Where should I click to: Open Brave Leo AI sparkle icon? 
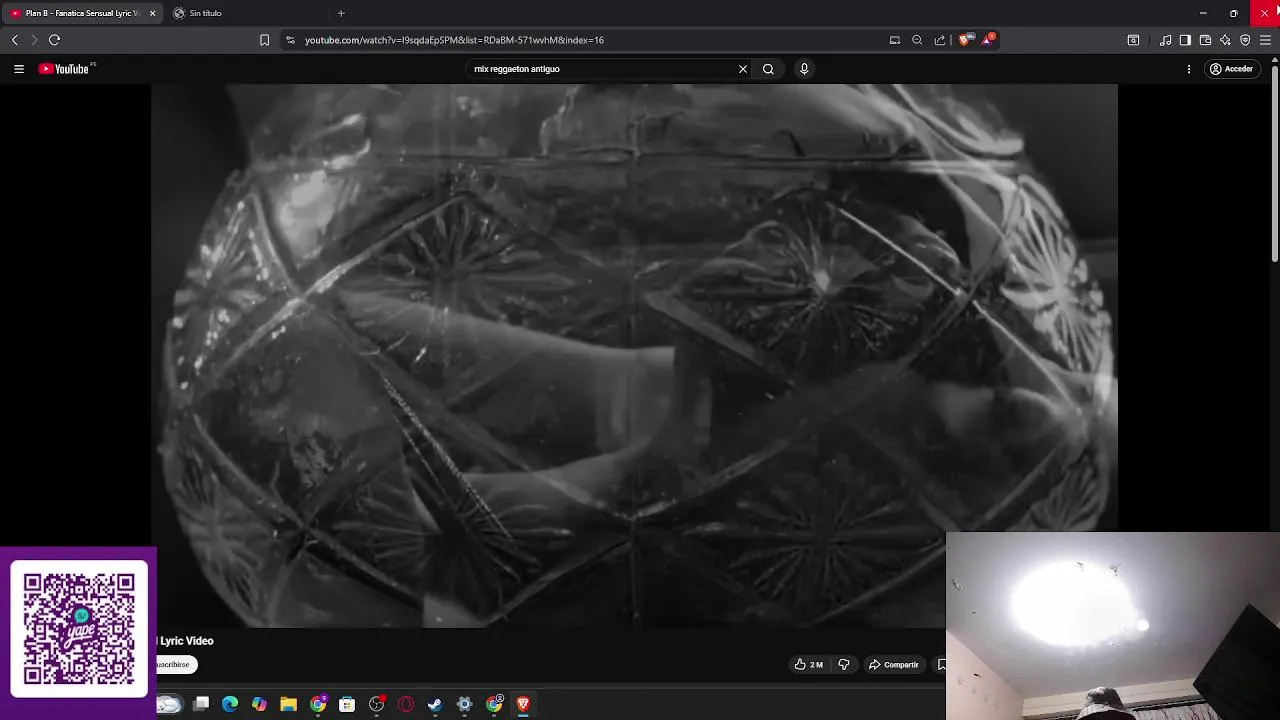coord(1225,40)
